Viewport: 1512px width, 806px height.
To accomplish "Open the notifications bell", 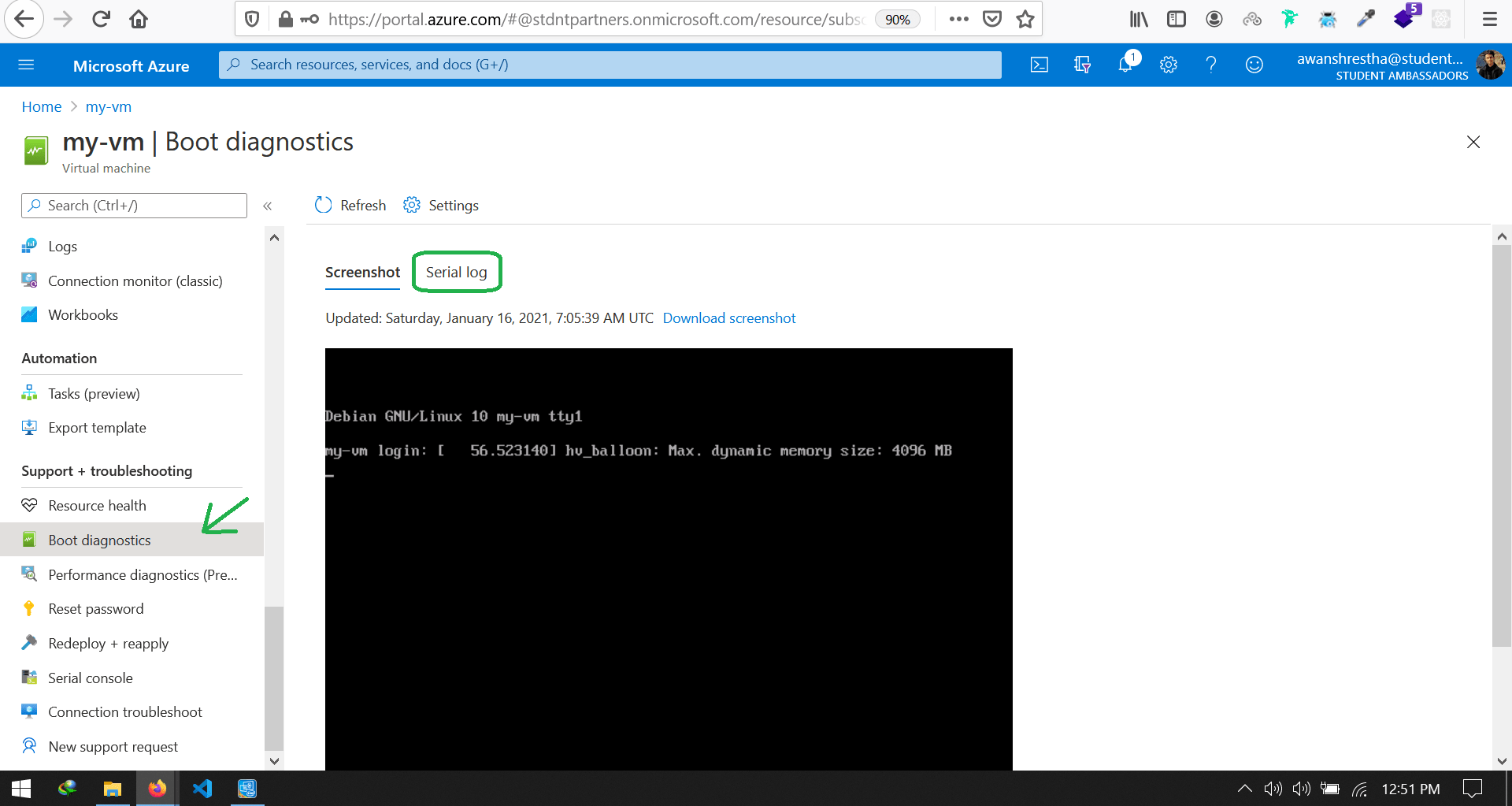I will click(1126, 64).
